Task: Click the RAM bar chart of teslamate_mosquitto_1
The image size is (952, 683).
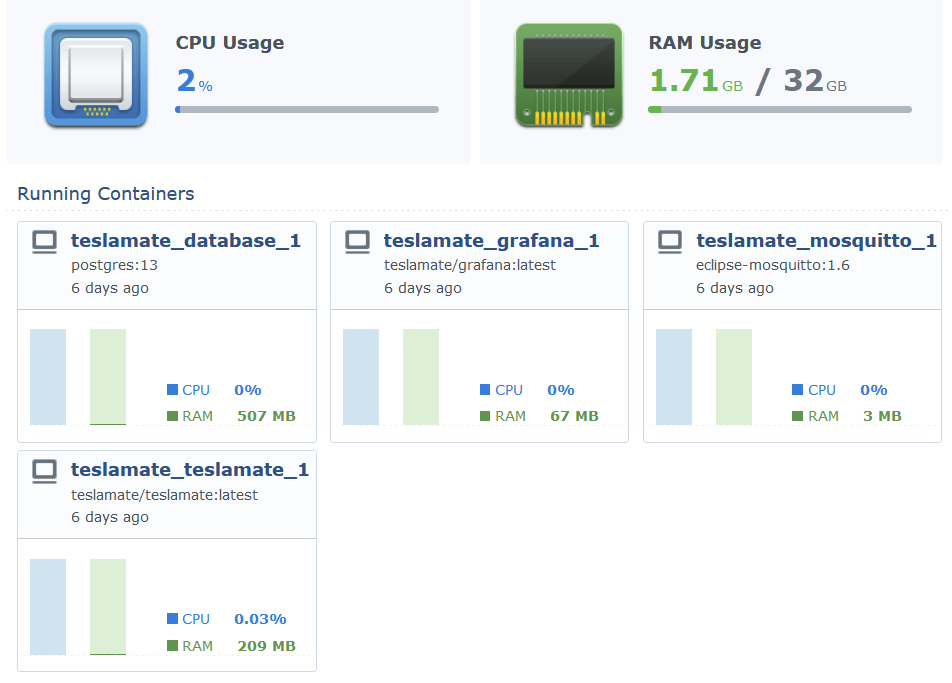Action: (x=734, y=377)
